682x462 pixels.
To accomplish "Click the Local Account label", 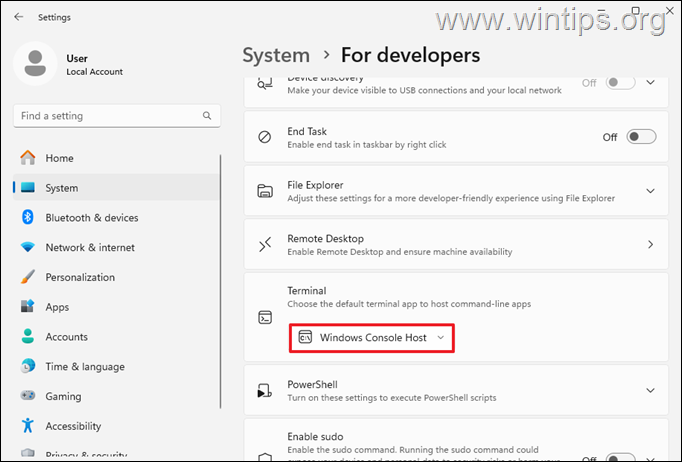I will coord(94,71).
